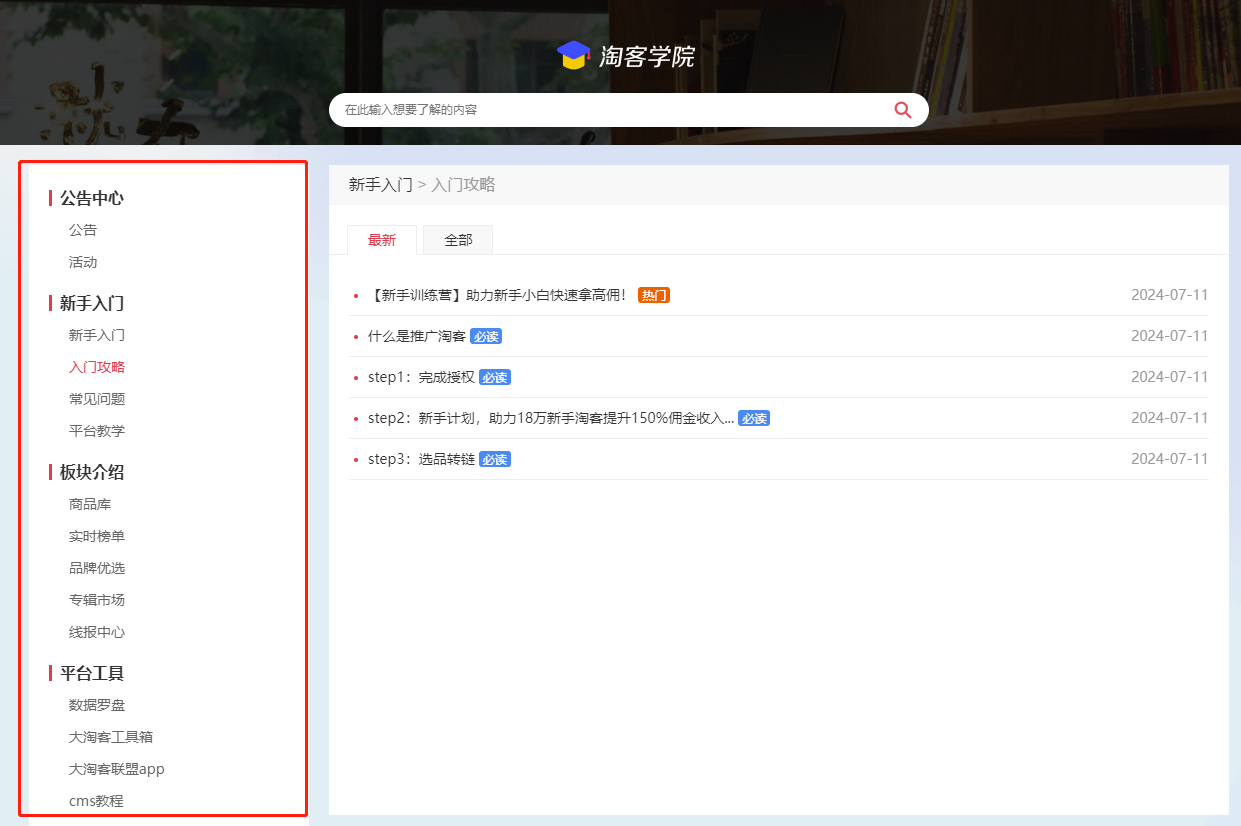Open 公告 in the sidebar

click(83, 230)
